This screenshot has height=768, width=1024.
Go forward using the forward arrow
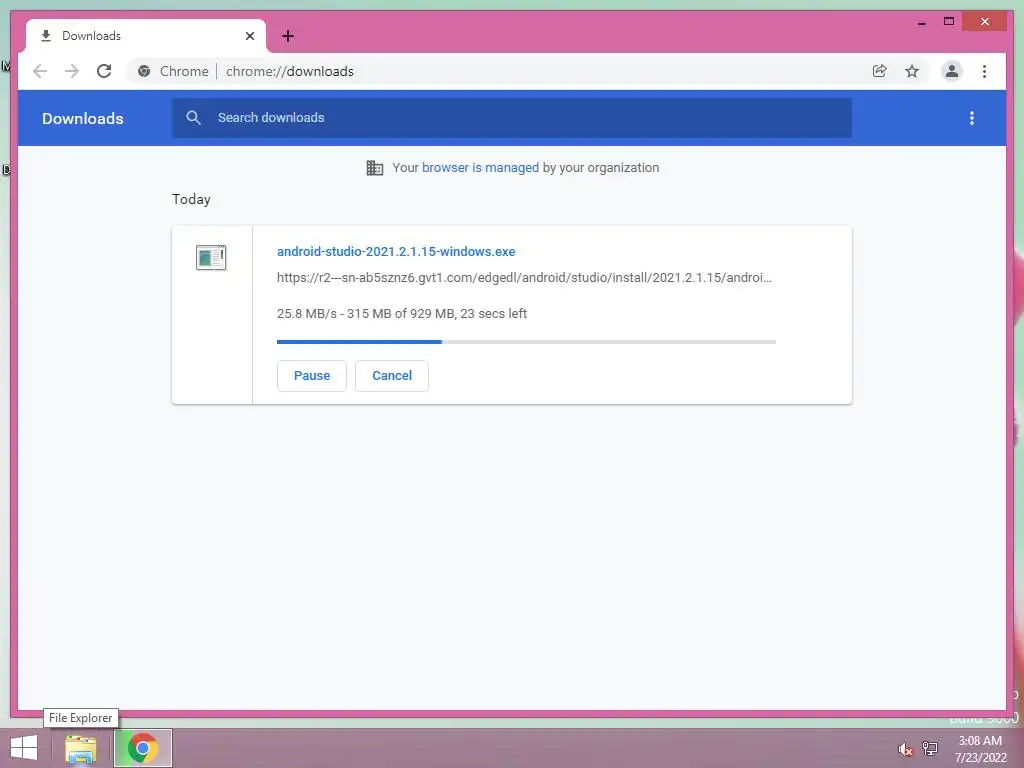(x=72, y=71)
